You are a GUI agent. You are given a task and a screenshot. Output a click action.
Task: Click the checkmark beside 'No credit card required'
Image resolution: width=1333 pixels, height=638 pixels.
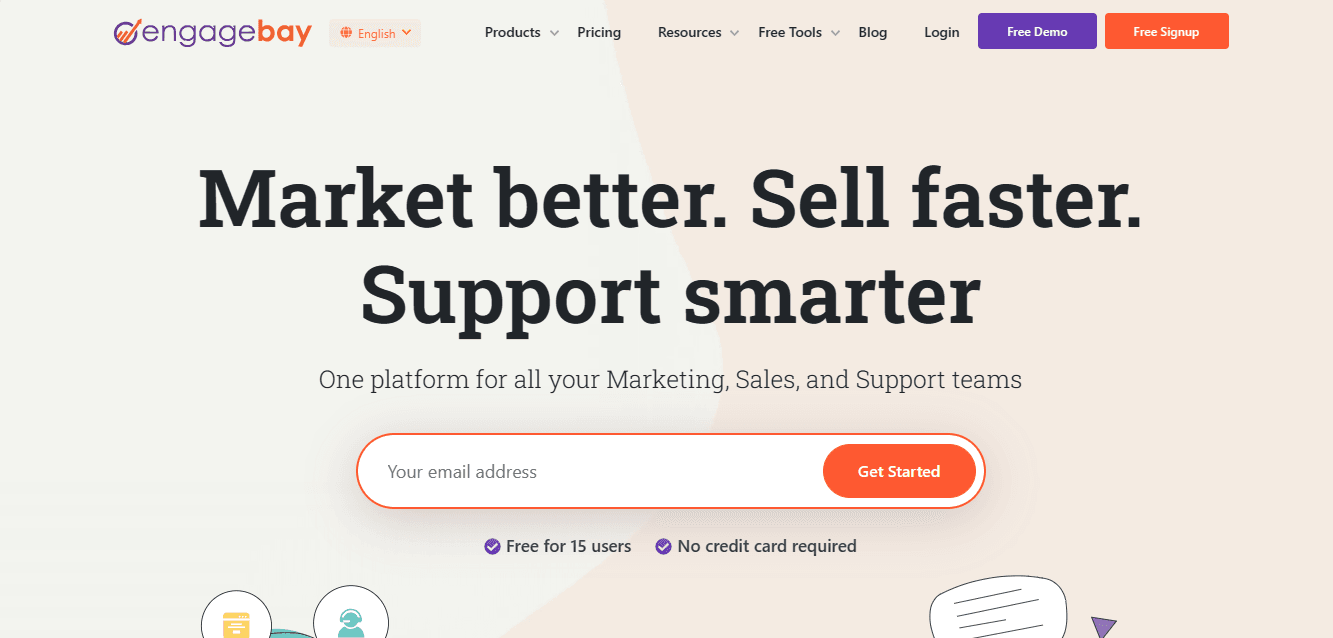click(663, 546)
